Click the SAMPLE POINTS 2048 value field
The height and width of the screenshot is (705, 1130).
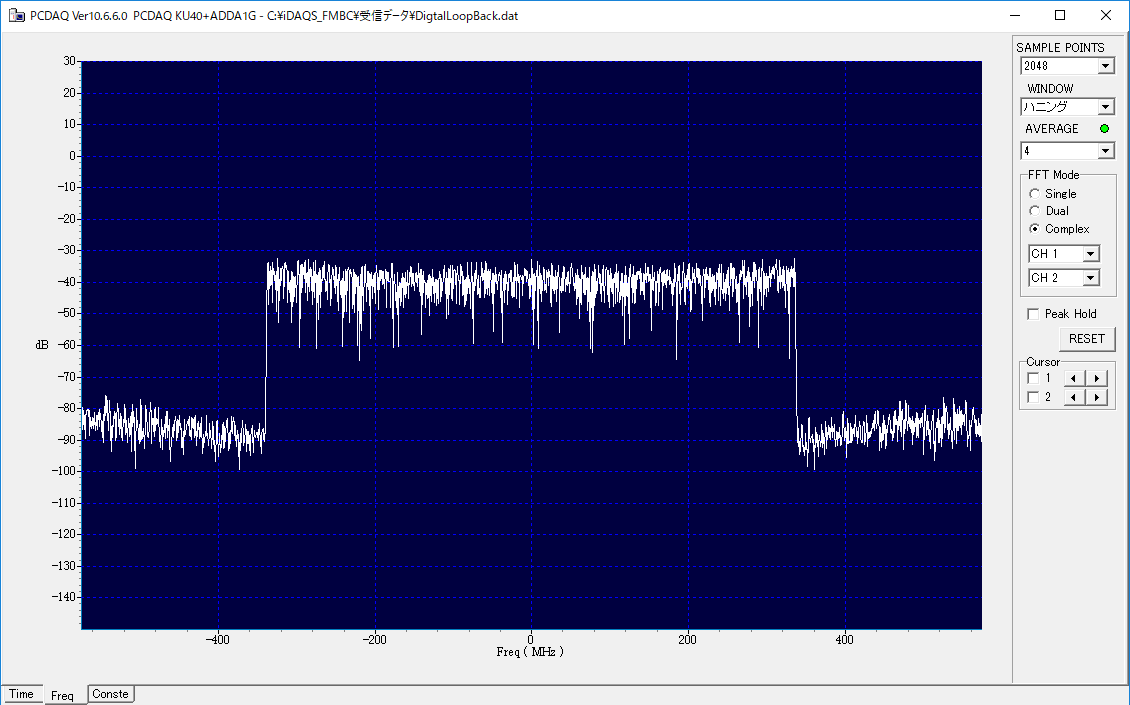[x=1059, y=66]
